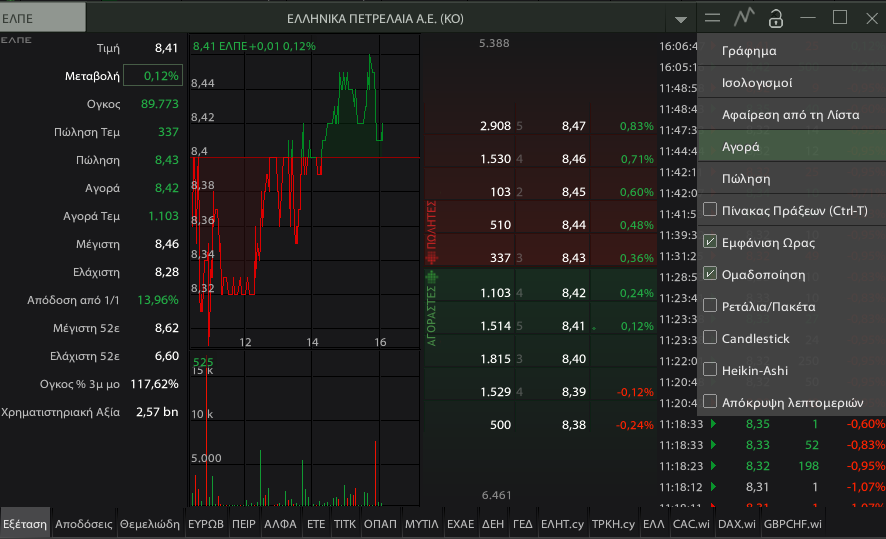This screenshot has width=886, height=539.
Task: Uncheck Εμφάνιση Ωρας checkbox
Action: [710, 242]
